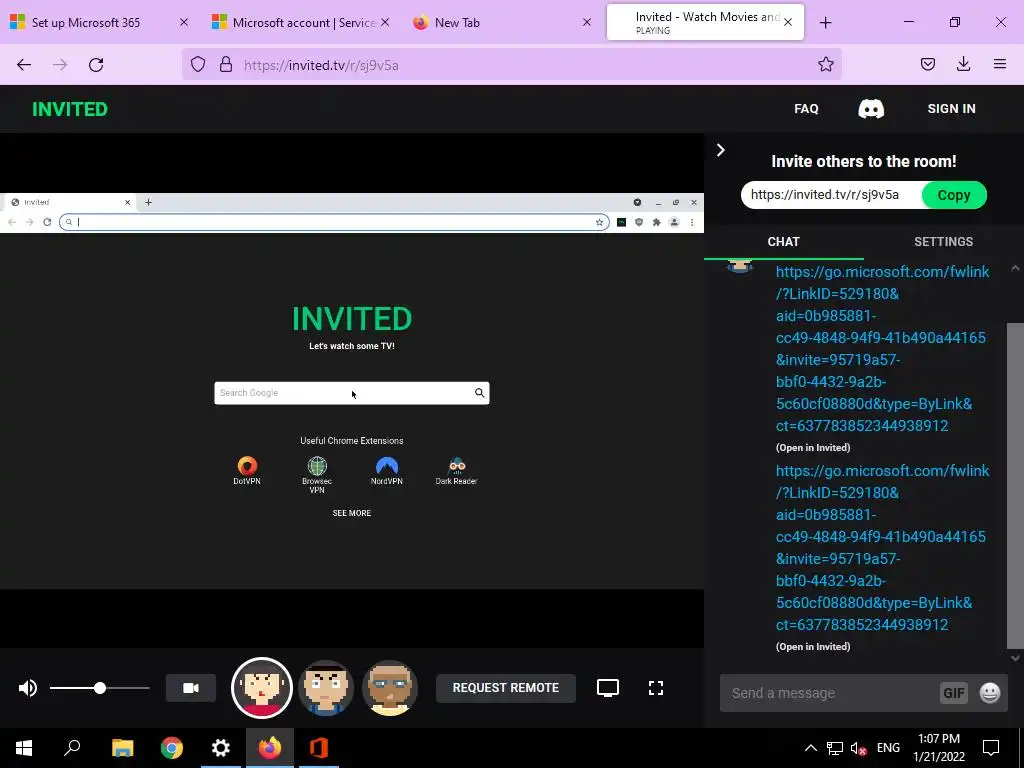The image size is (1024, 768).
Task: Adjust the volume slider
Action: click(99, 688)
